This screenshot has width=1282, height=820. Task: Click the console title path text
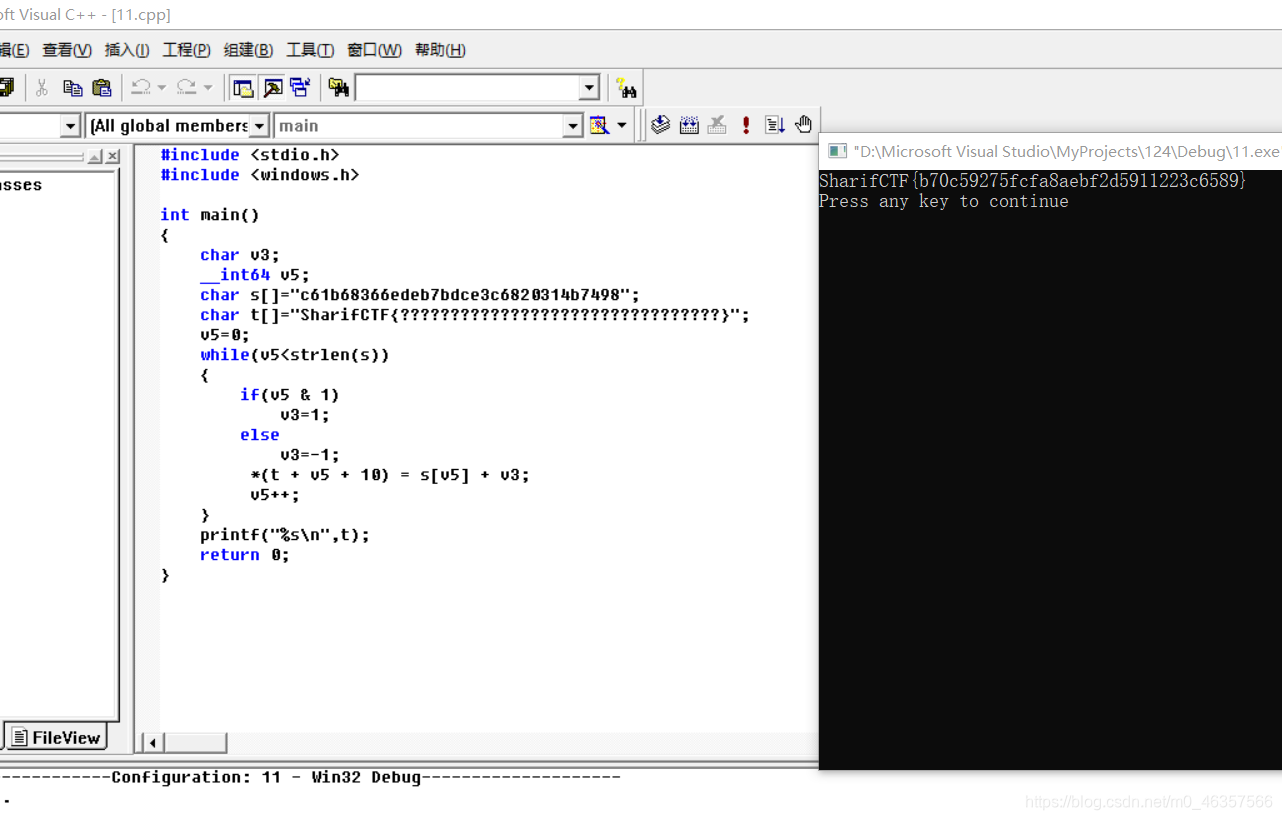[1066, 152]
